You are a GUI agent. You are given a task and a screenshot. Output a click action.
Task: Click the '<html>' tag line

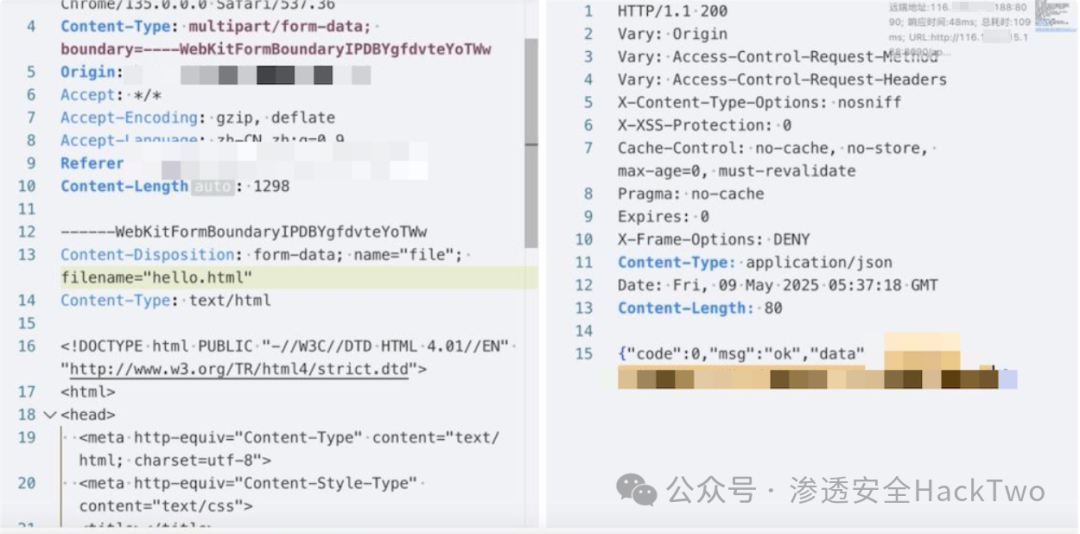(88, 391)
